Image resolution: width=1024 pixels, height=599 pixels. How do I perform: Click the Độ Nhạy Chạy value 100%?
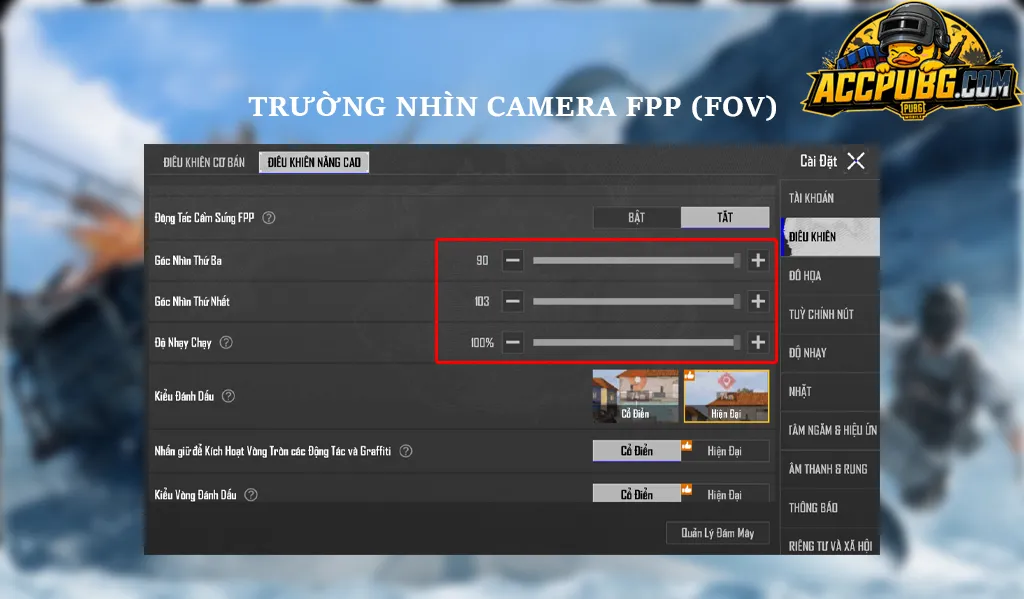point(482,342)
